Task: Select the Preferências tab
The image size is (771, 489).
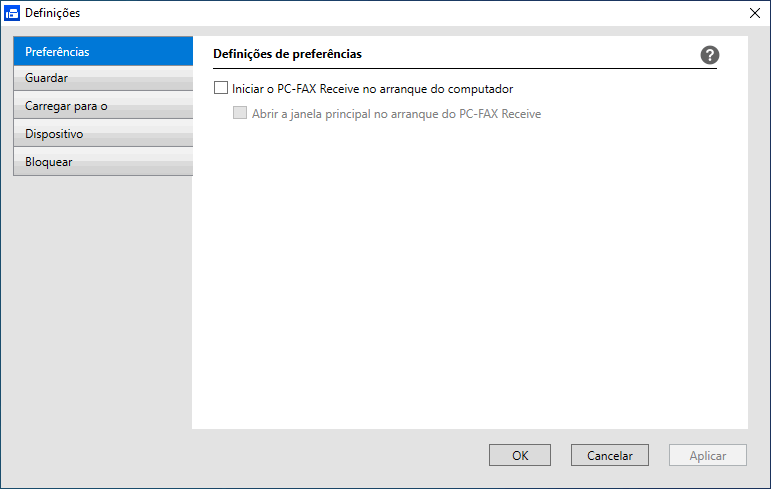Action: point(103,51)
